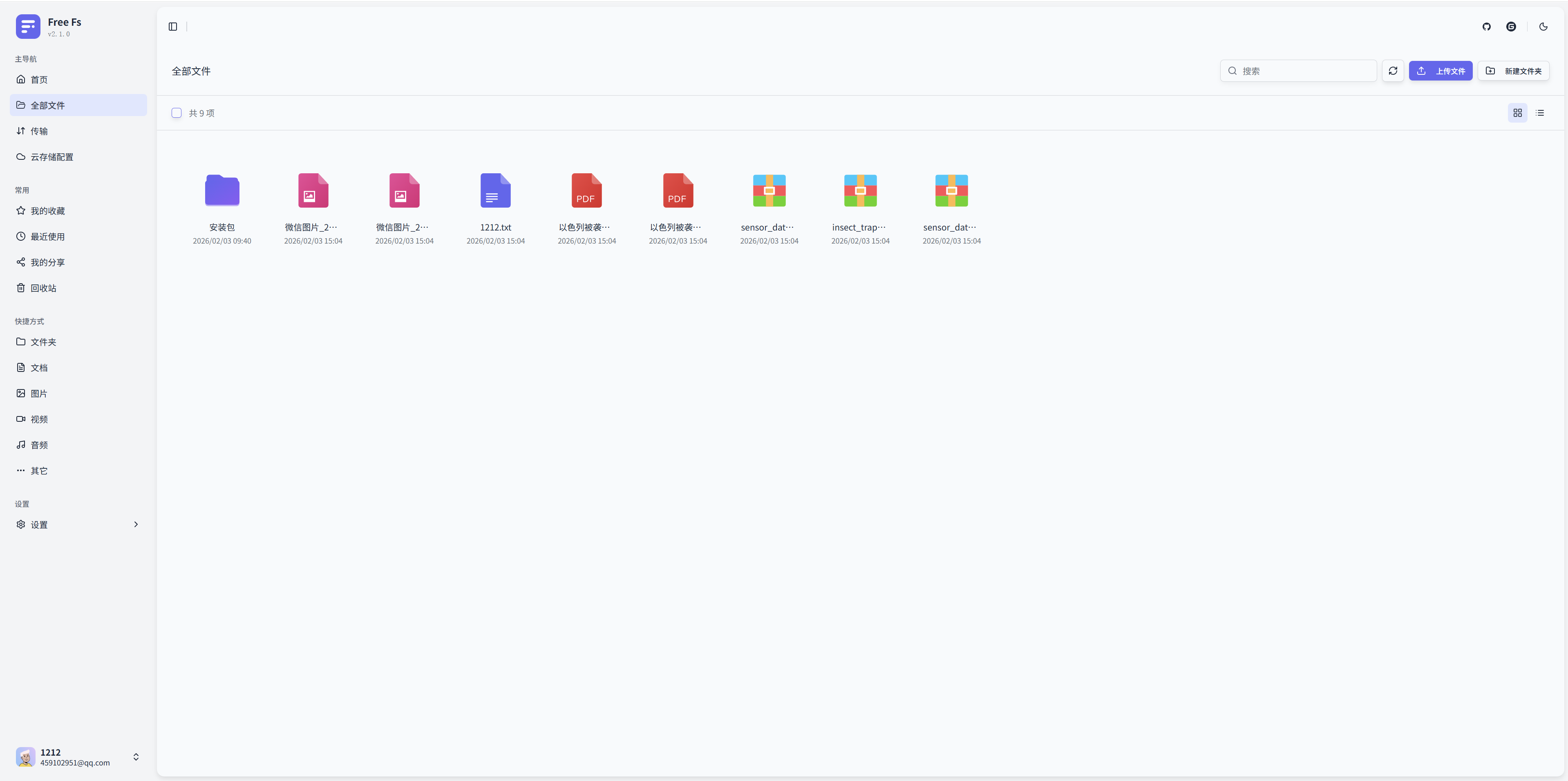This screenshot has height=781, width=1568.
Task: Open 云存储配置 cloud storage settings
Action: 52,157
